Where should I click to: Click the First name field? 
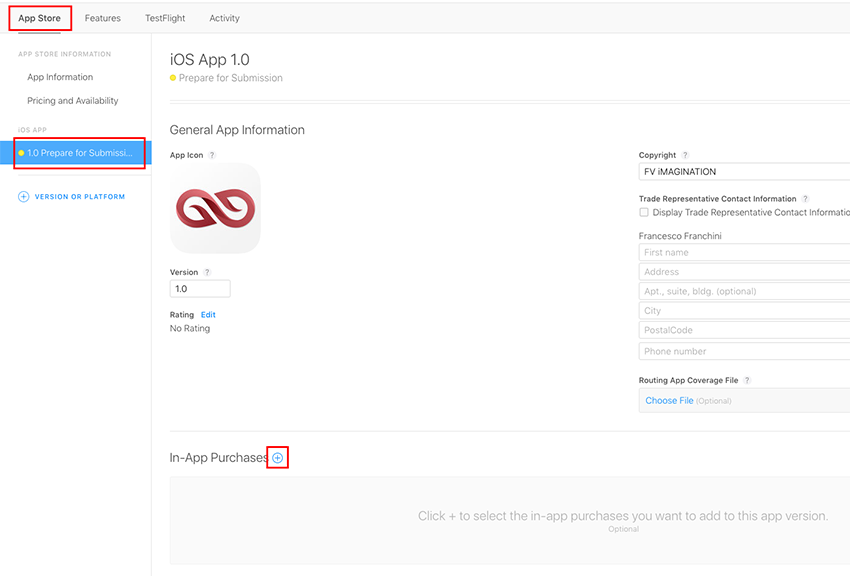click(x=744, y=253)
